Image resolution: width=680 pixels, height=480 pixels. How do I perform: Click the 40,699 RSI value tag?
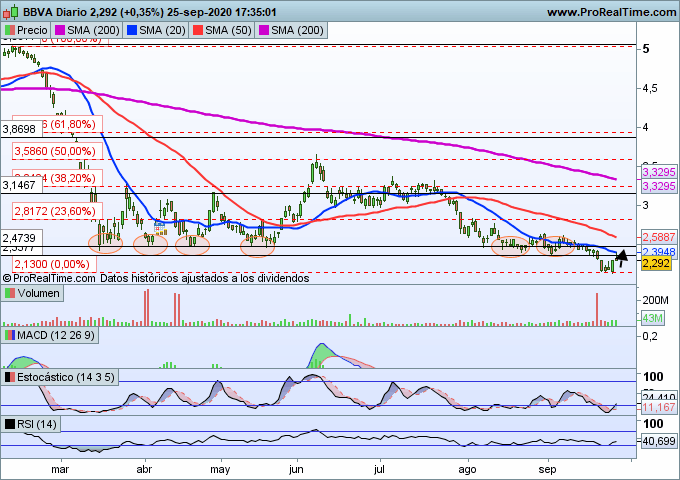click(x=658, y=441)
